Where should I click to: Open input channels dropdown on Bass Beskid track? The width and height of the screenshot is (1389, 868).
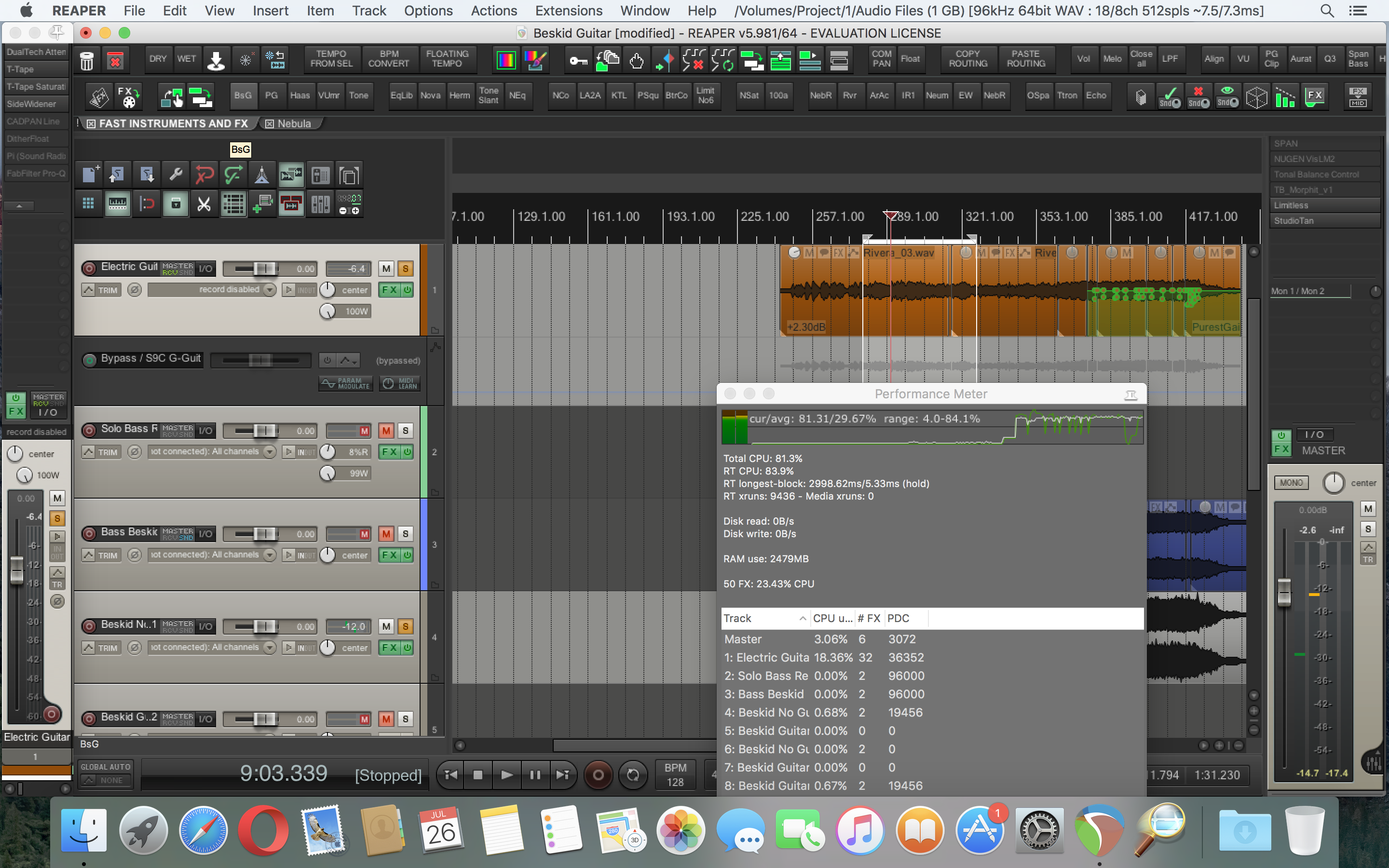269,555
